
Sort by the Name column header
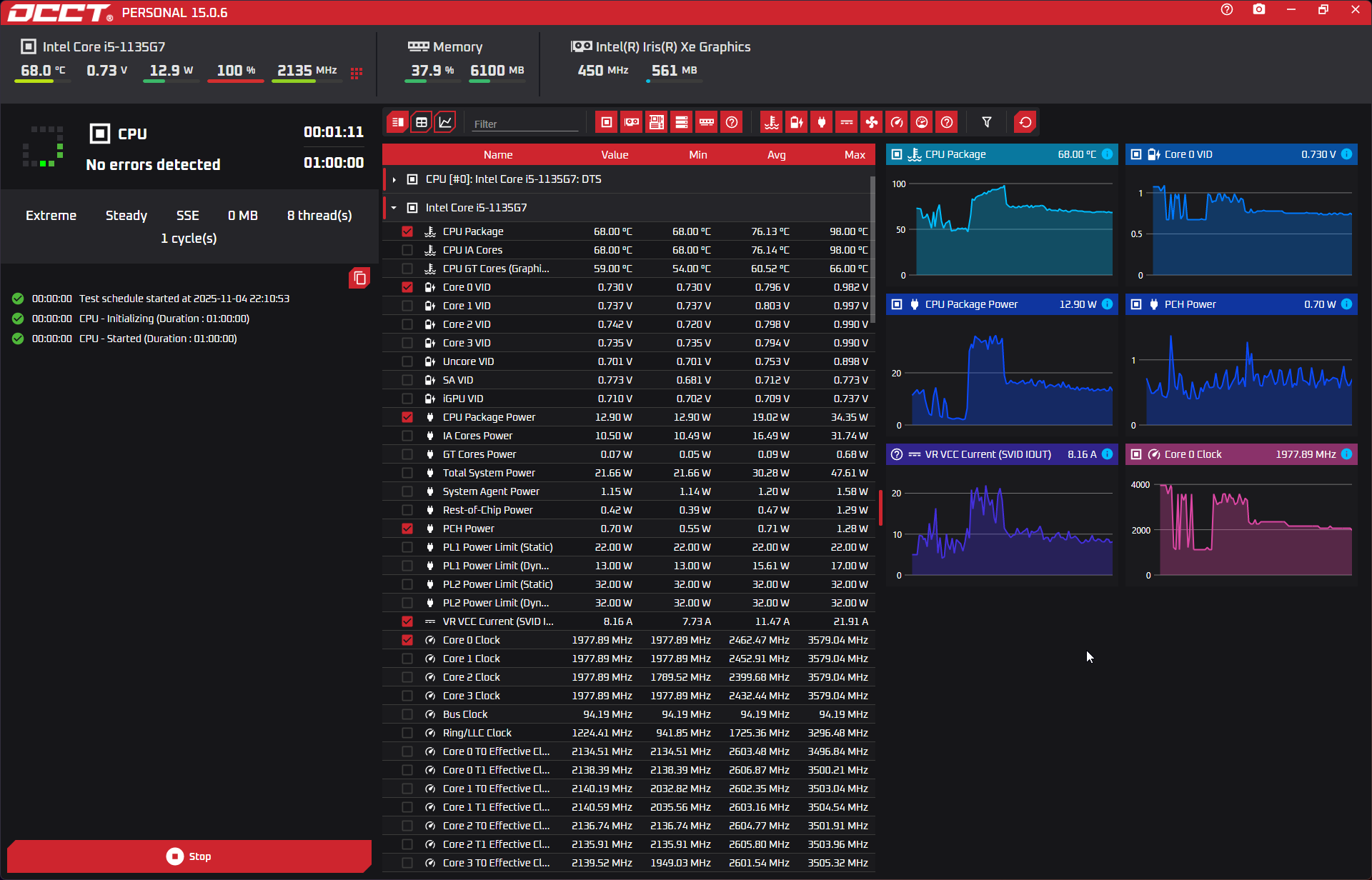click(x=497, y=155)
